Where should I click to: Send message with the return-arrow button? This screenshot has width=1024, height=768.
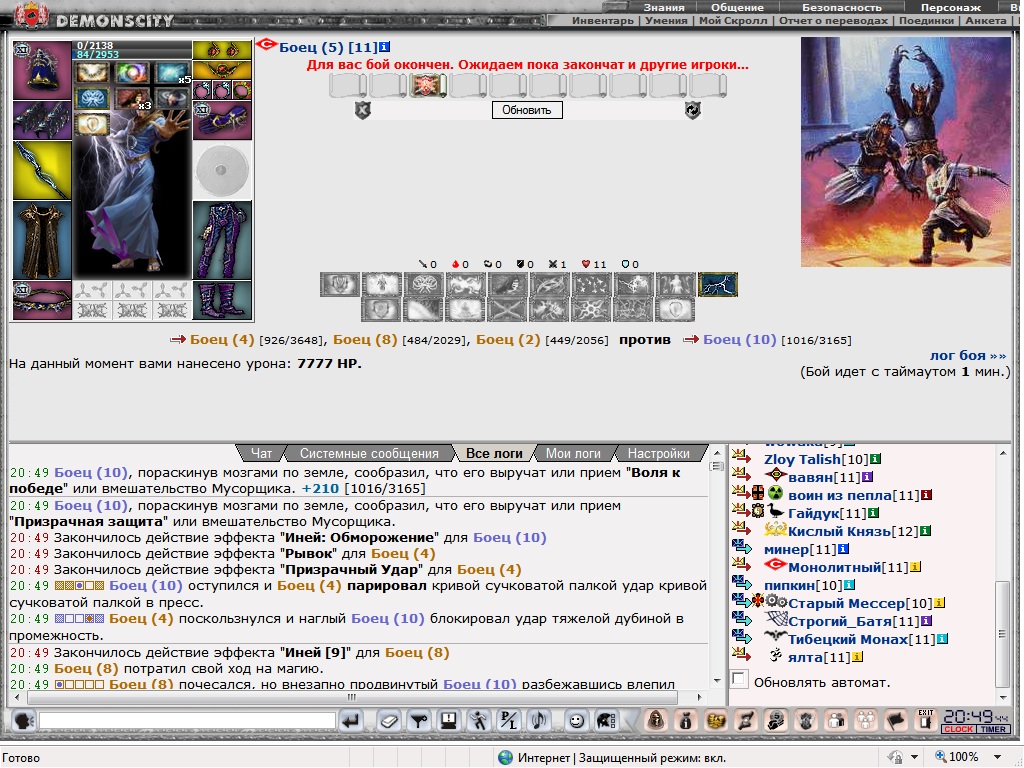coord(351,721)
